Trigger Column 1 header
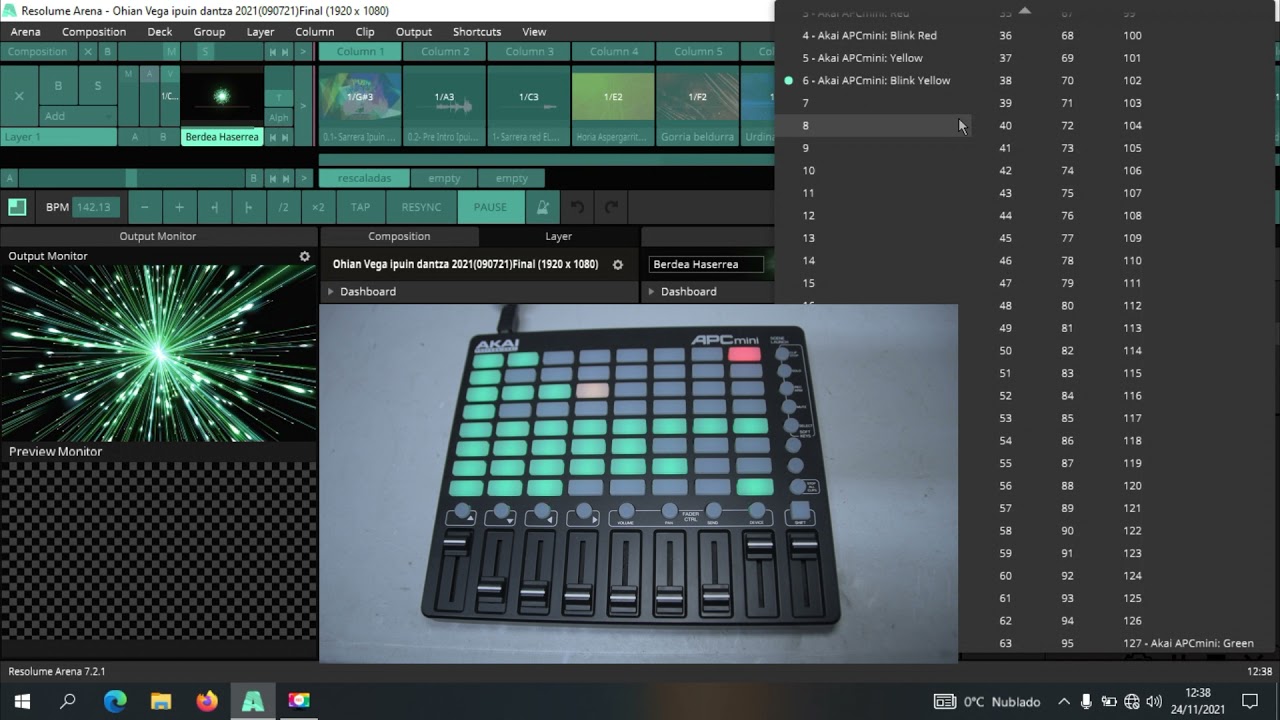The image size is (1280, 720). click(360, 52)
